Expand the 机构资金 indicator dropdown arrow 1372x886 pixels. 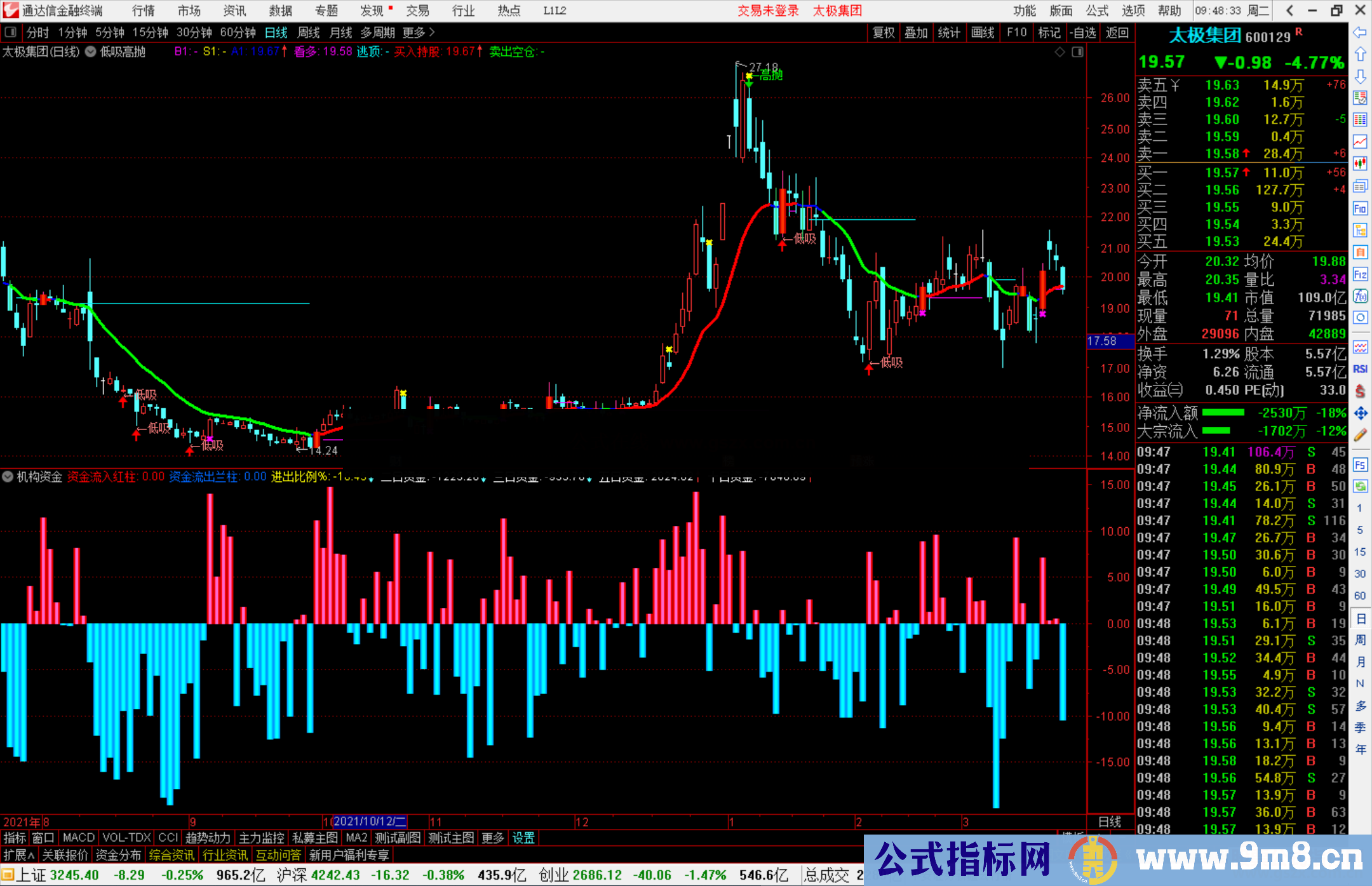[x=8, y=476]
